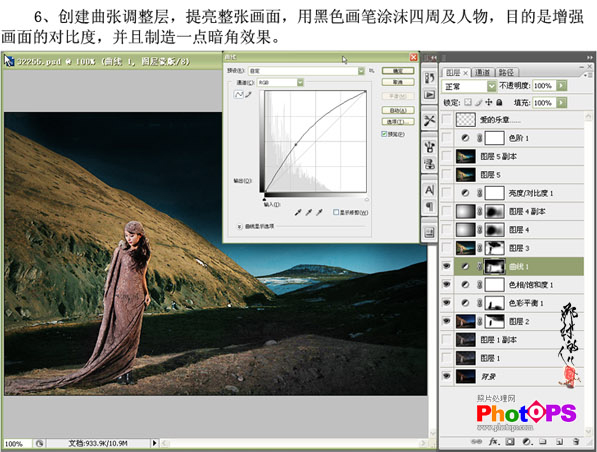597x452 pixels.
Task: Add a layer mask with bottom icon
Action: click(510, 442)
